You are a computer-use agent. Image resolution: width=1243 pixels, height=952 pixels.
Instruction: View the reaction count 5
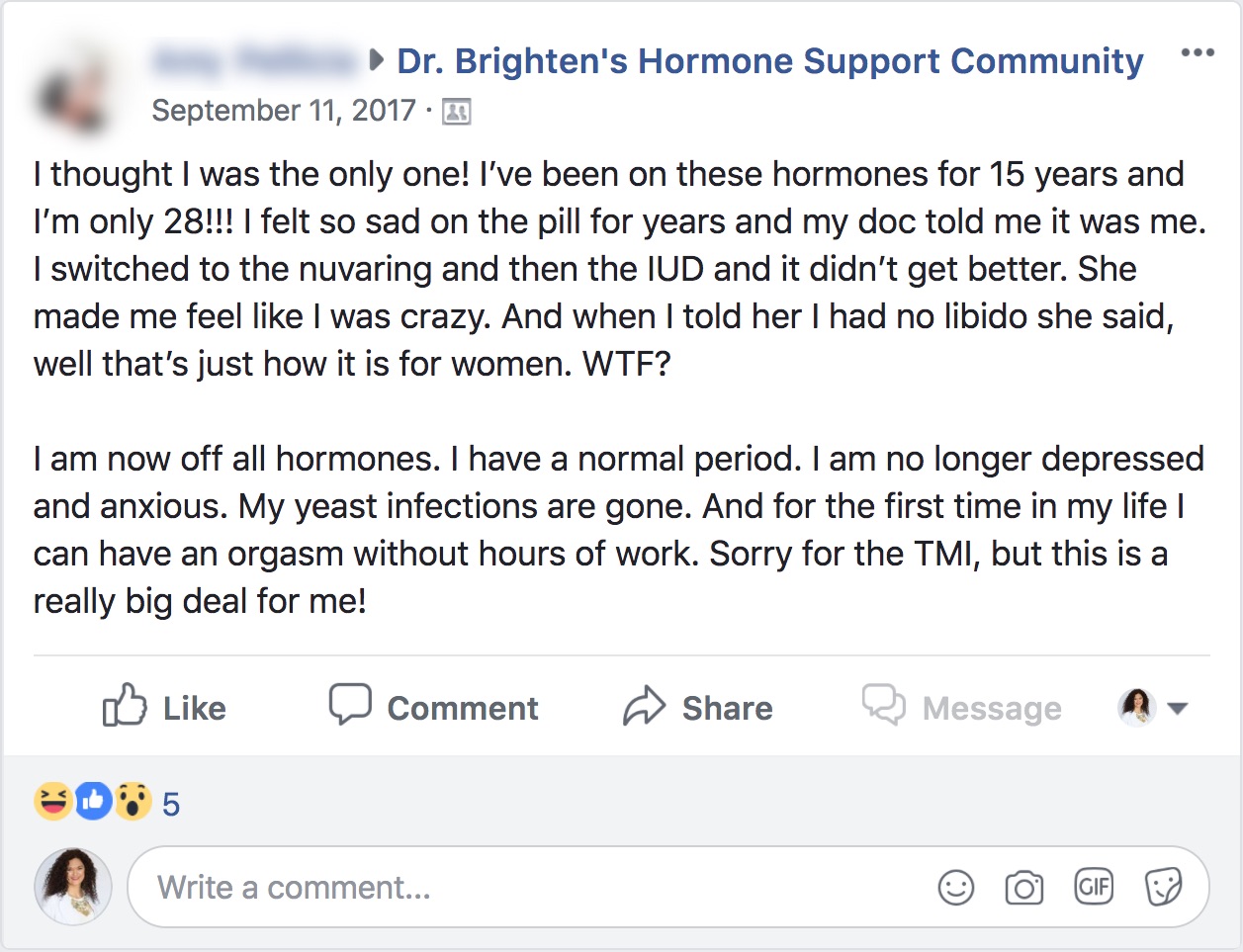pyautogui.click(x=171, y=805)
